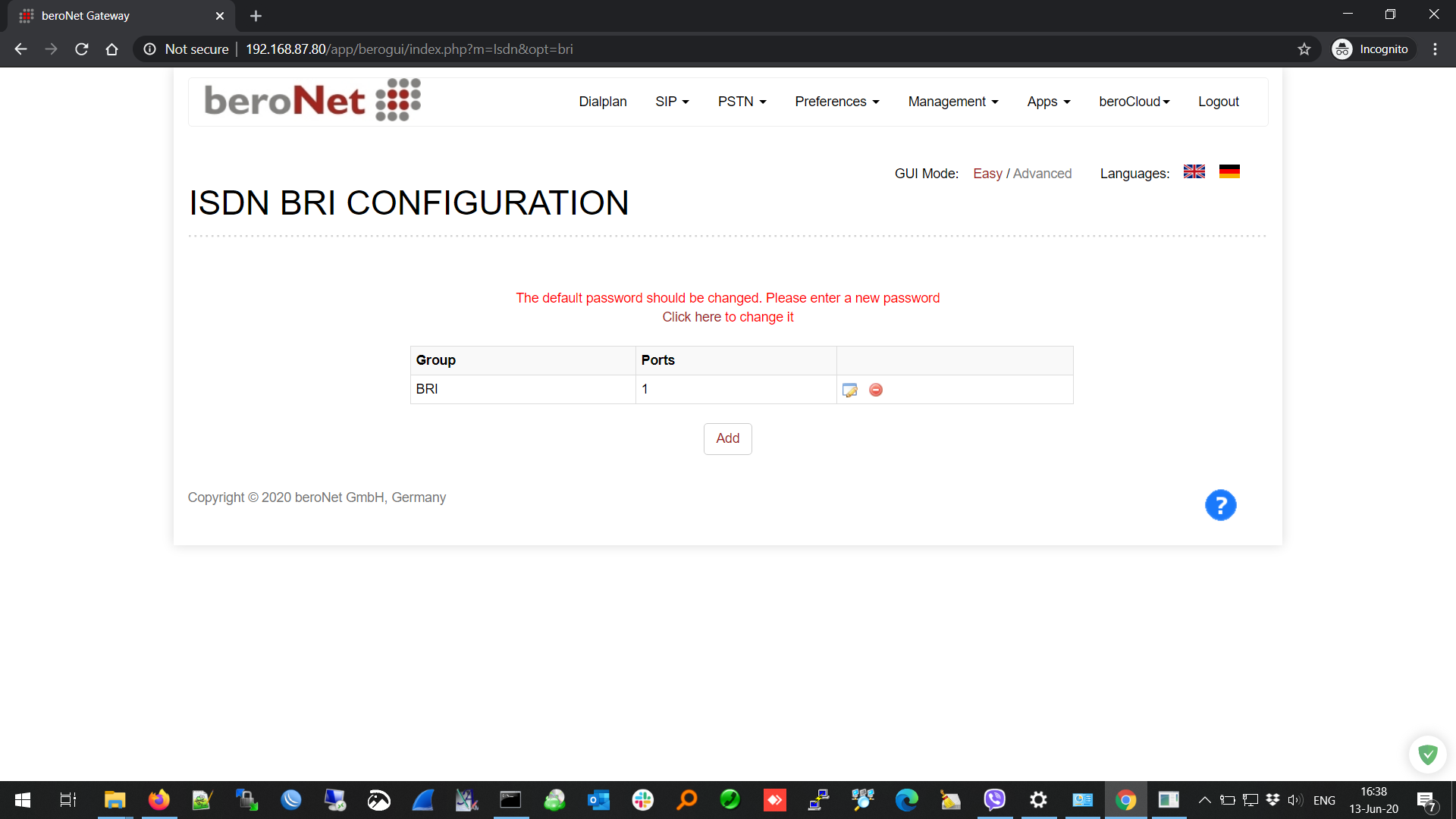Click the browser address bar URL
Viewport: 1456px width, 819px height.
point(409,49)
